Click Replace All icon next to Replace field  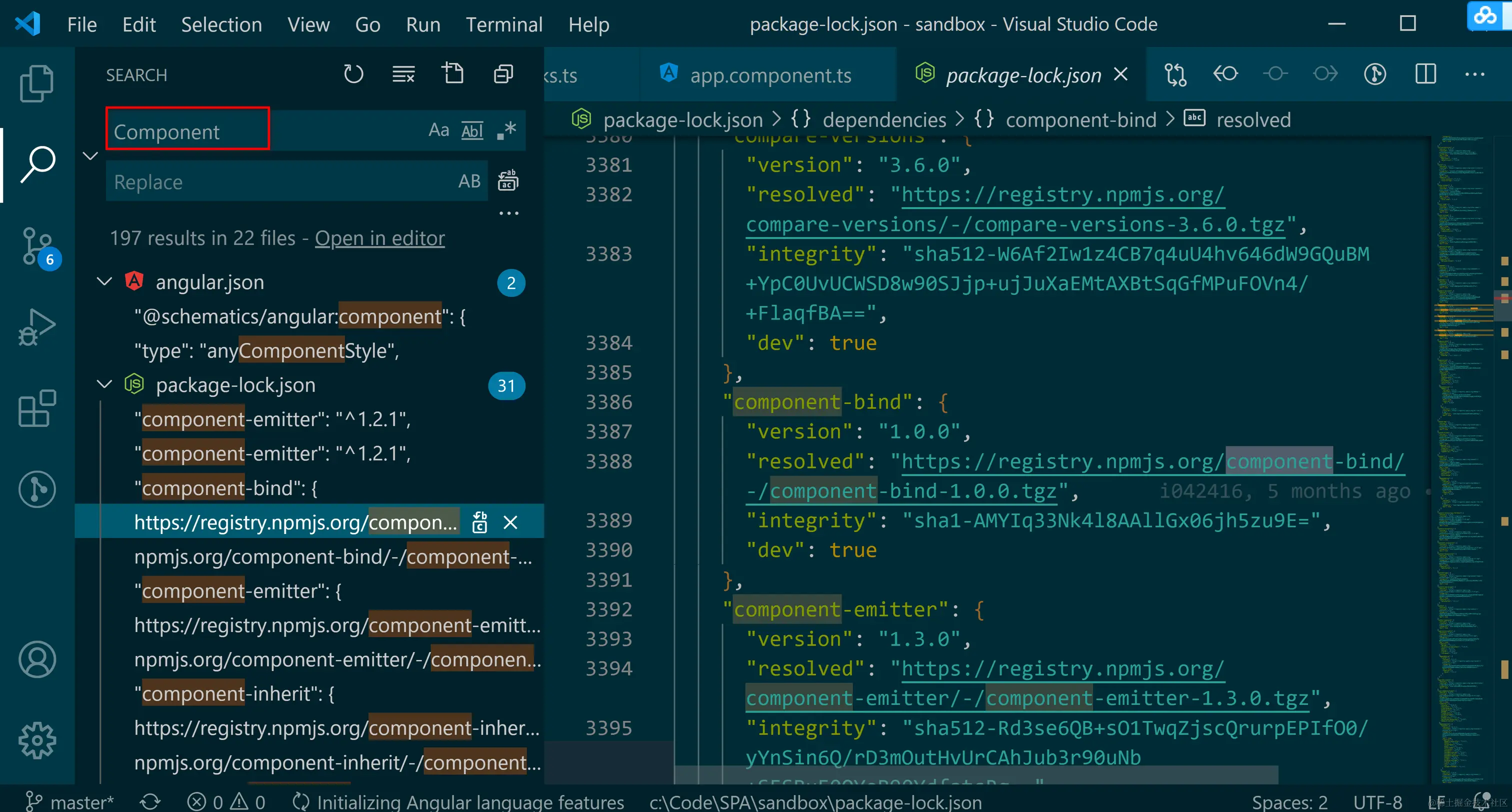[507, 181]
